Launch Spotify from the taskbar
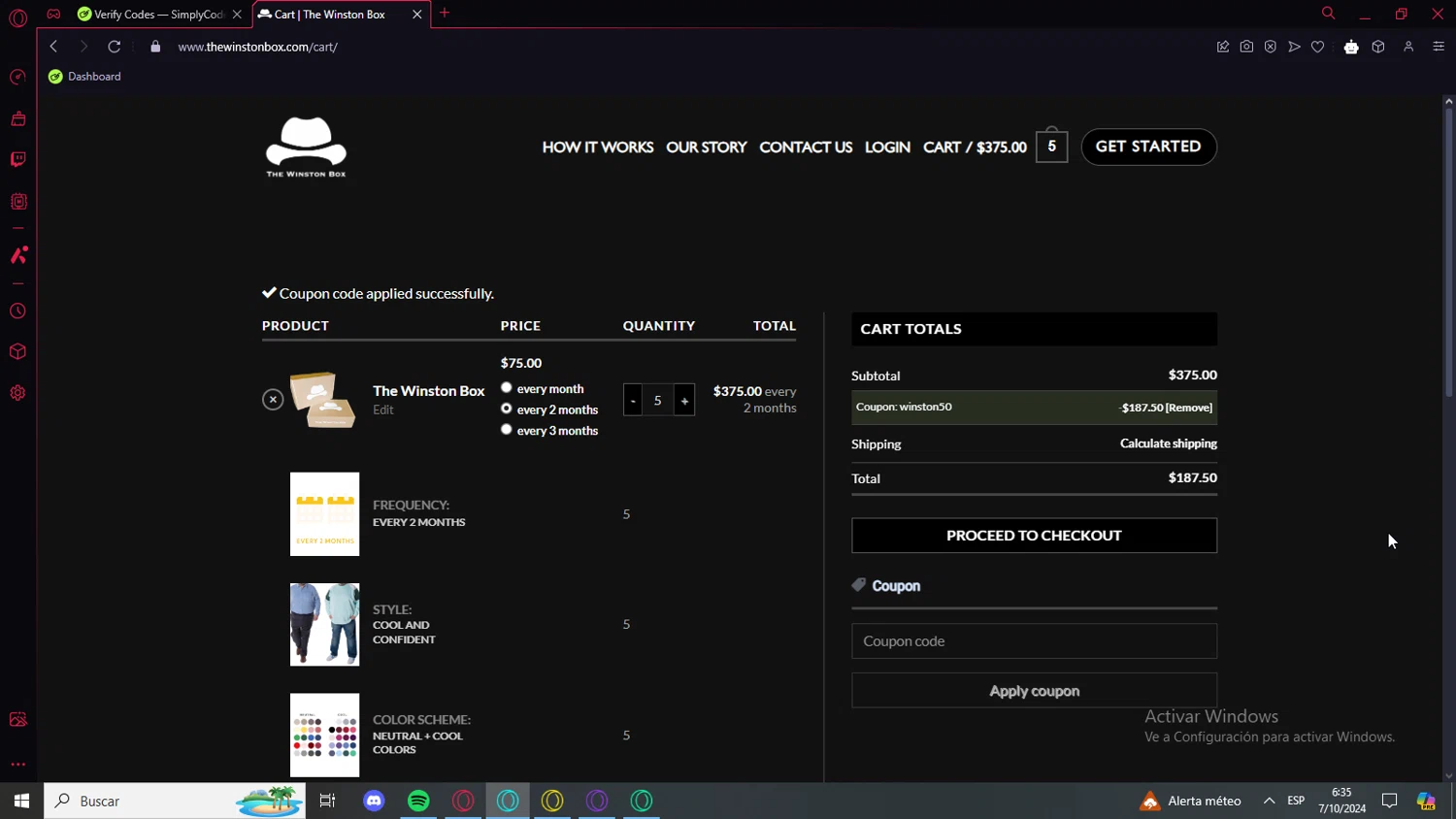 click(x=418, y=801)
